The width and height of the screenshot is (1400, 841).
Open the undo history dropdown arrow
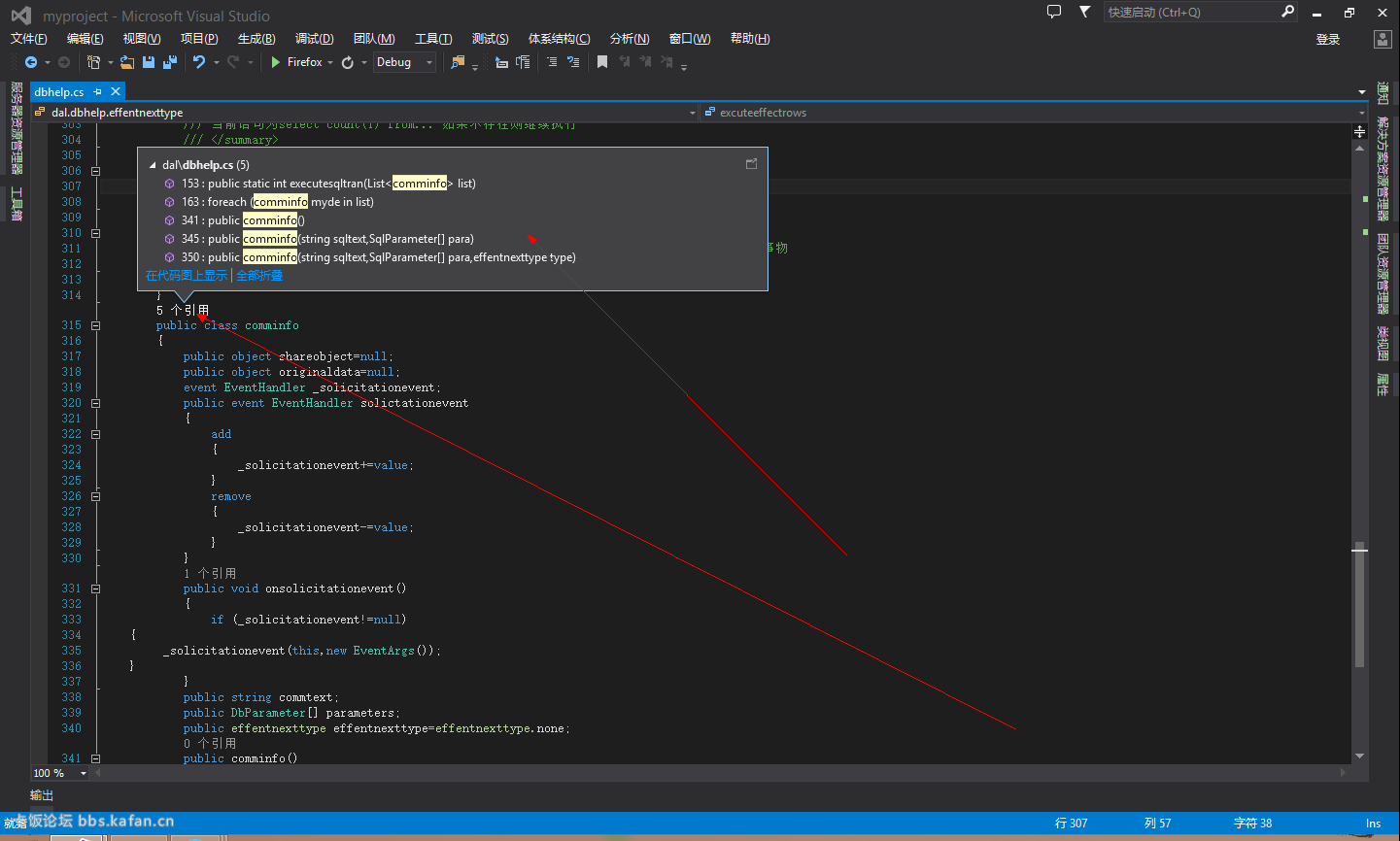coord(216,63)
